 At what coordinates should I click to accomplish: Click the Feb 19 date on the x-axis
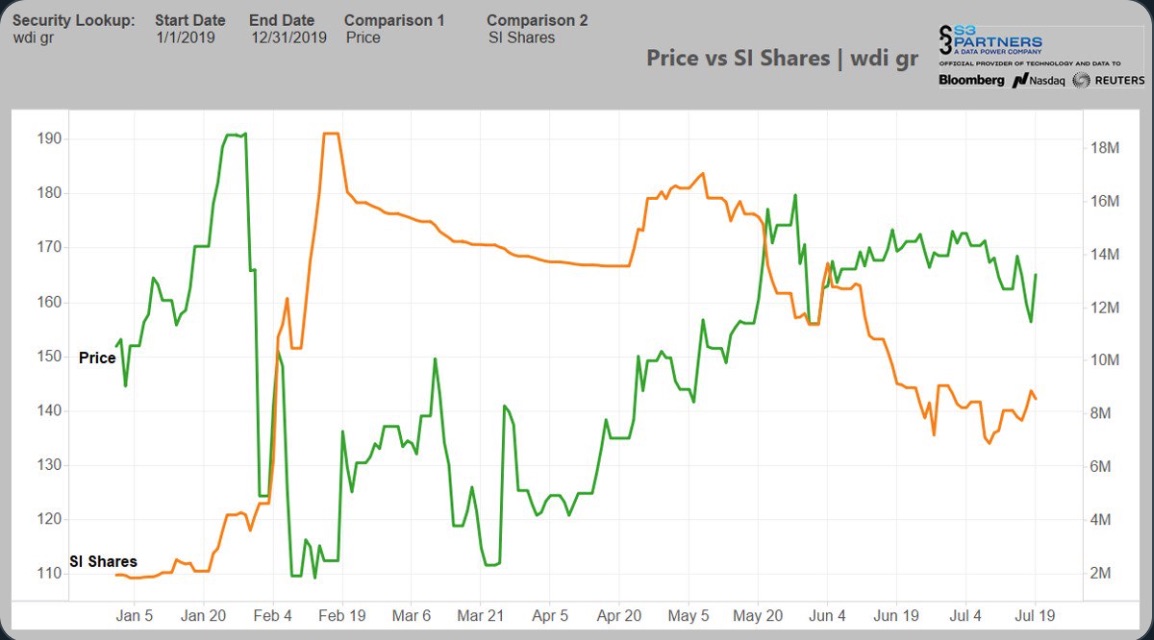point(342,616)
